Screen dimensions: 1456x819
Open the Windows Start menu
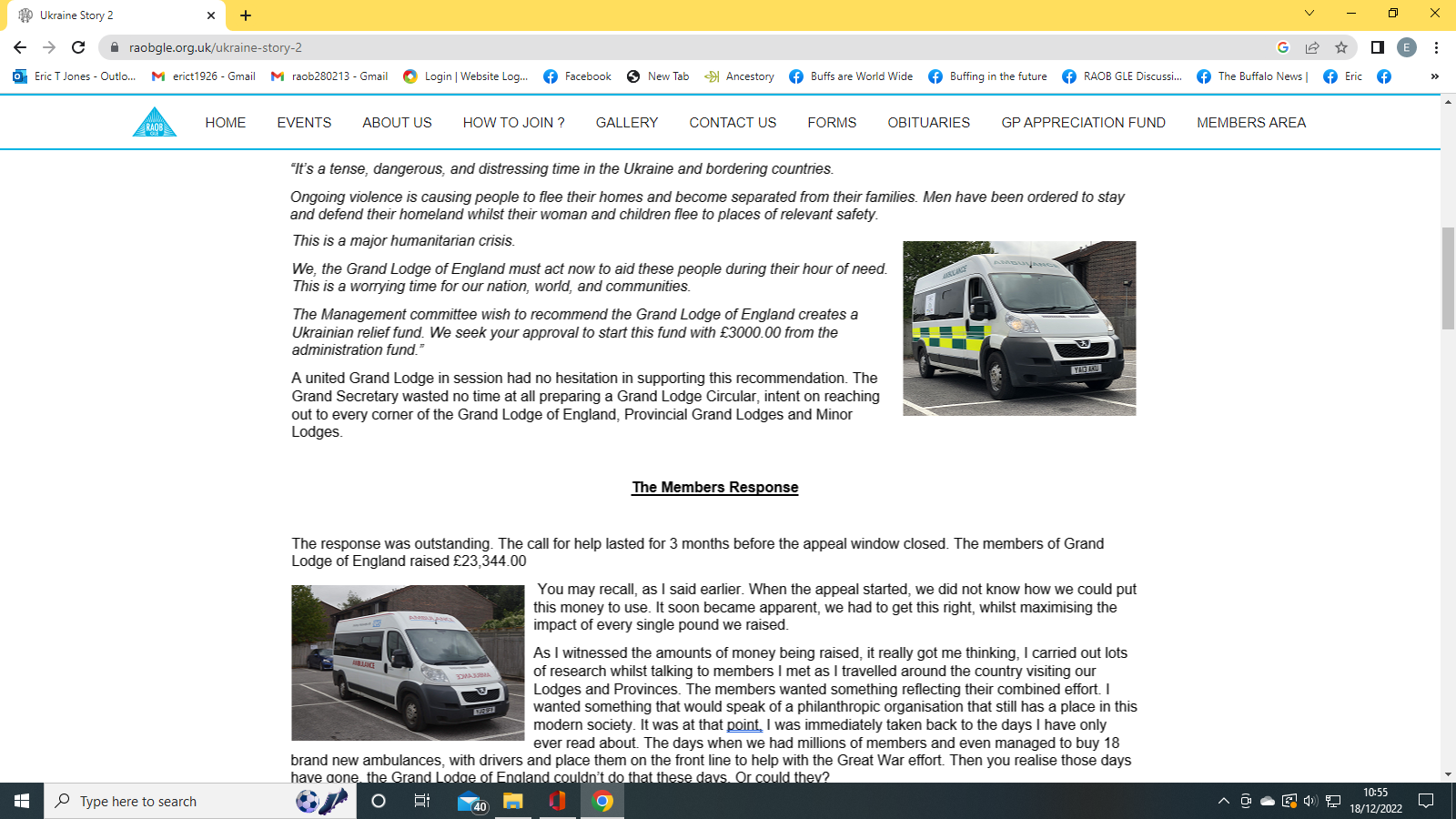click(x=22, y=801)
